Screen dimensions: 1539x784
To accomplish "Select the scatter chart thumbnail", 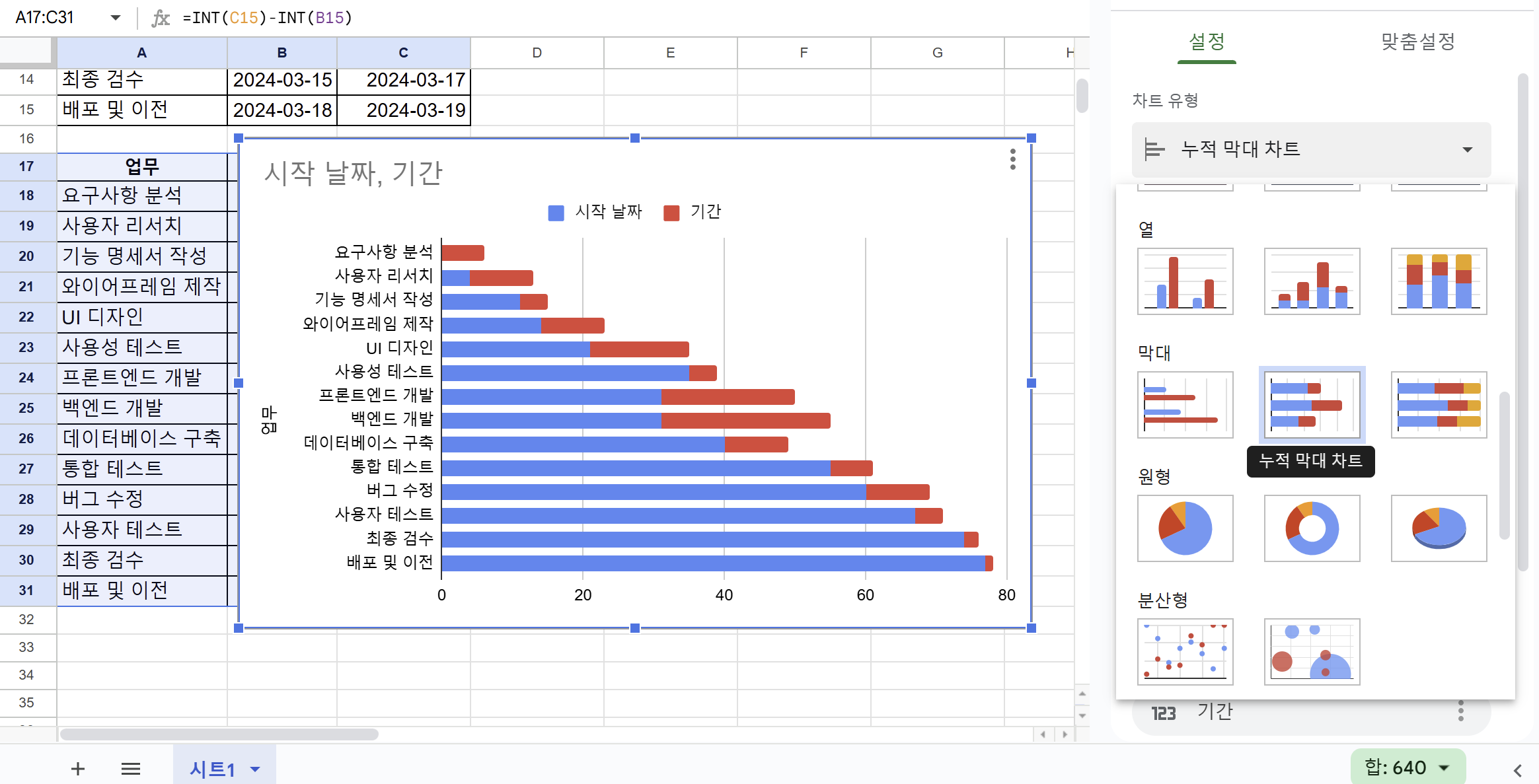I will [1185, 652].
